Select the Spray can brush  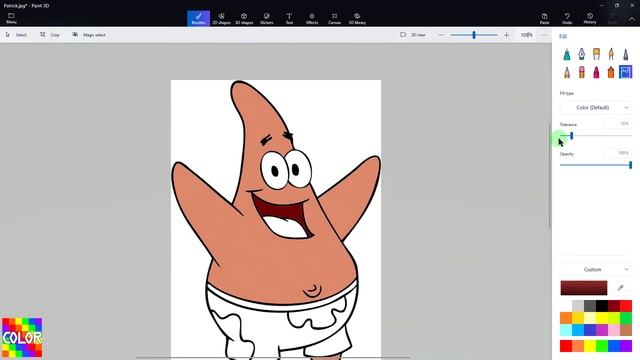(611, 72)
